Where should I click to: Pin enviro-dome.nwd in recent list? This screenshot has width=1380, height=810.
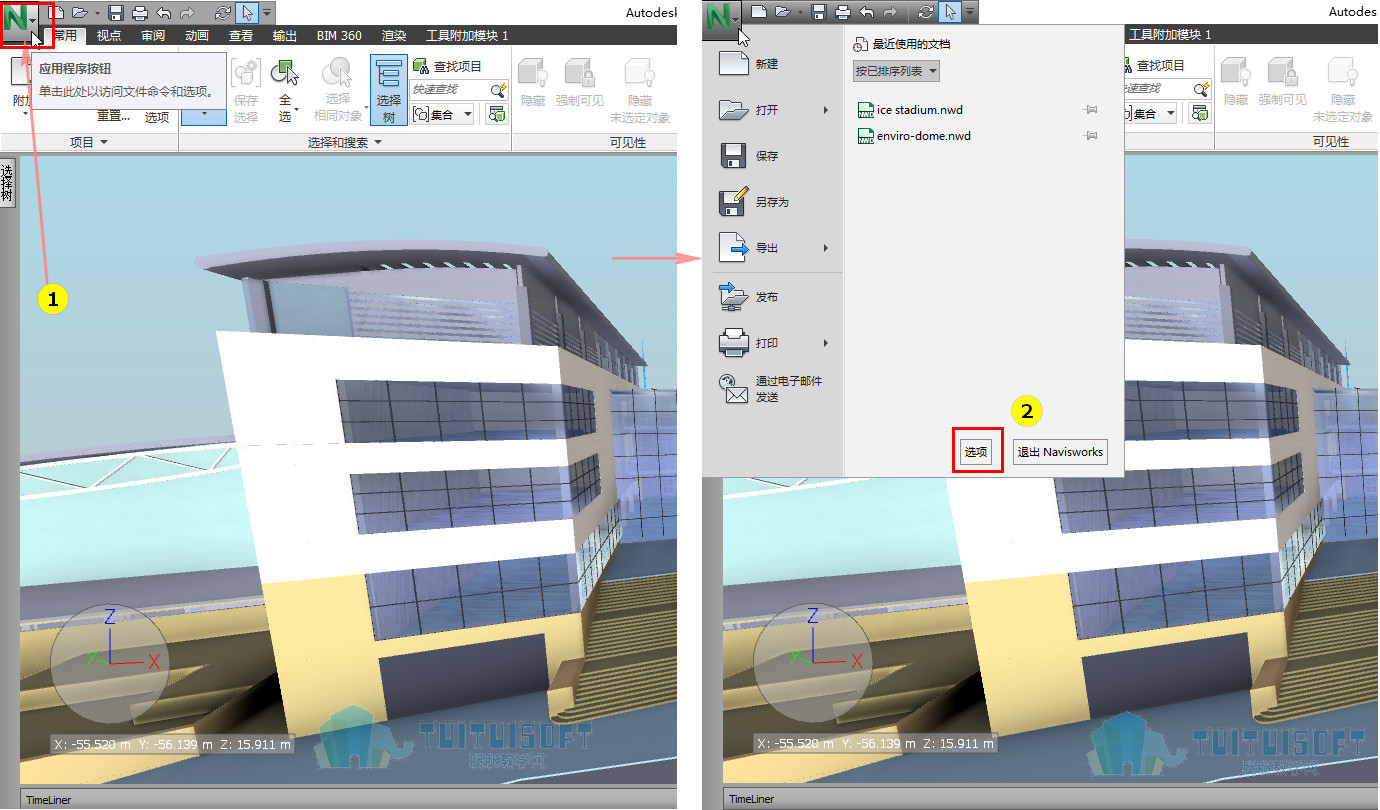click(x=1091, y=136)
